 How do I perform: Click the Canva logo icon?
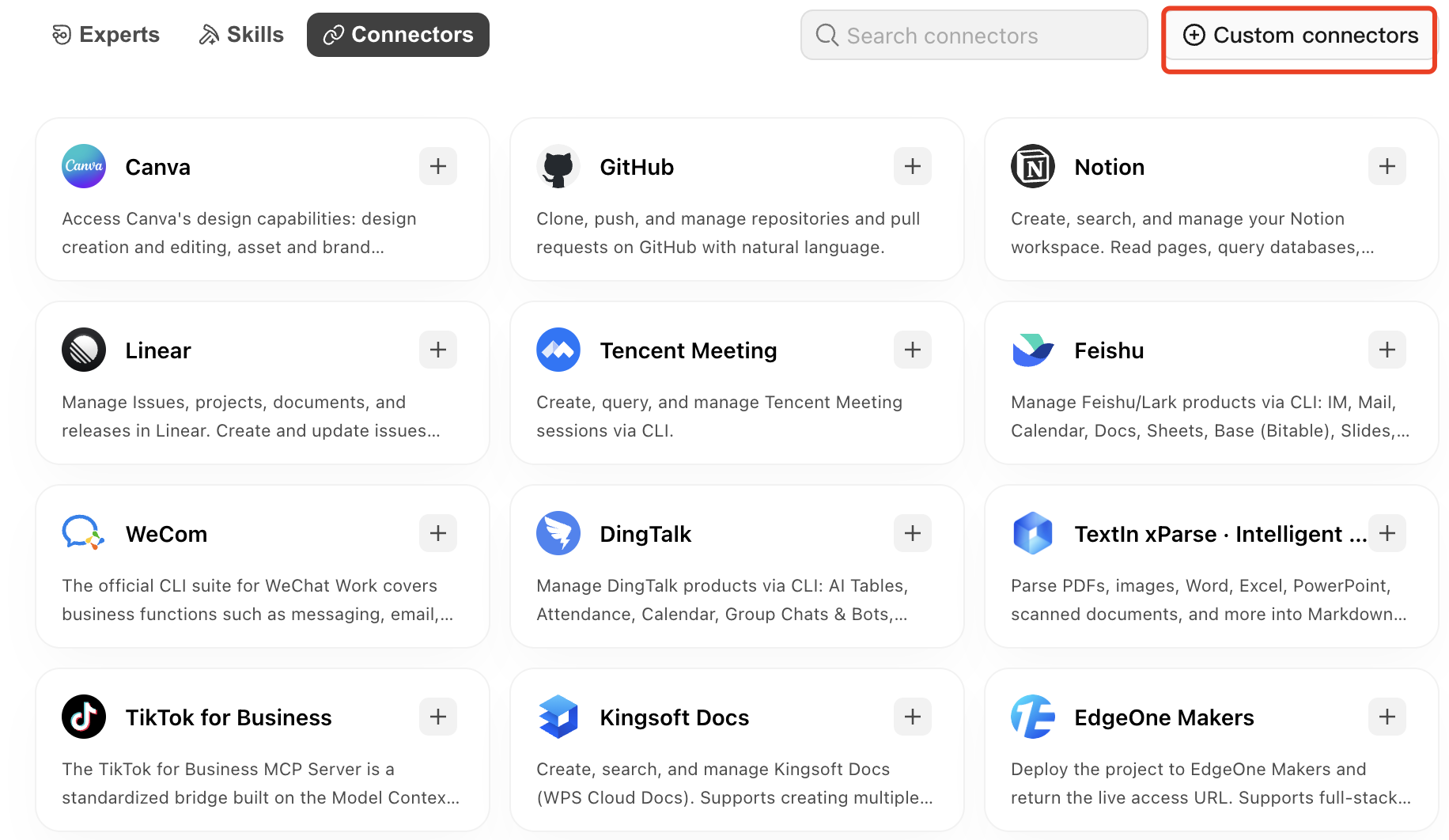click(x=84, y=166)
